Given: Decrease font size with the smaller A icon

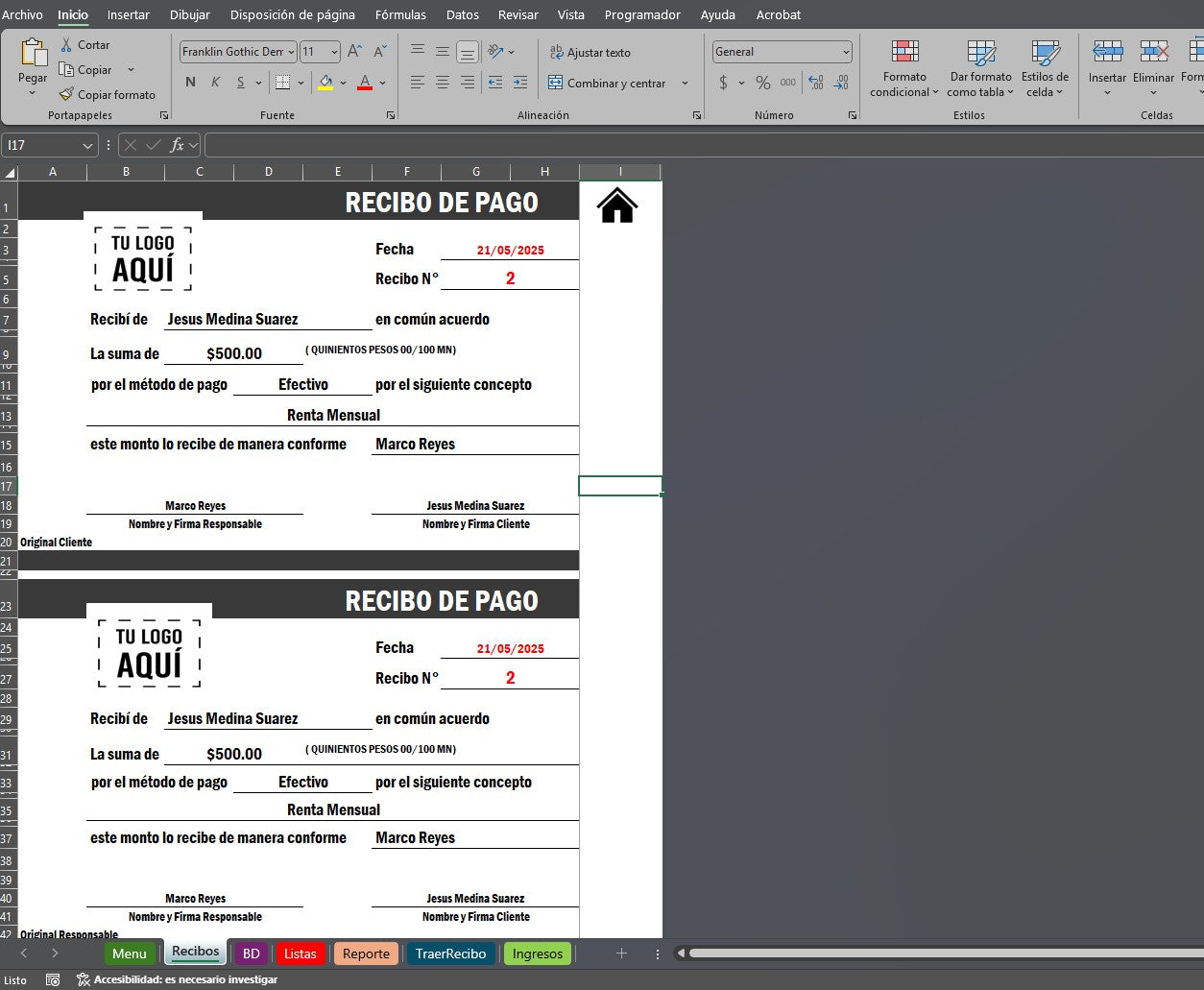Looking at the screenshot, I should (x=380, y=52).
